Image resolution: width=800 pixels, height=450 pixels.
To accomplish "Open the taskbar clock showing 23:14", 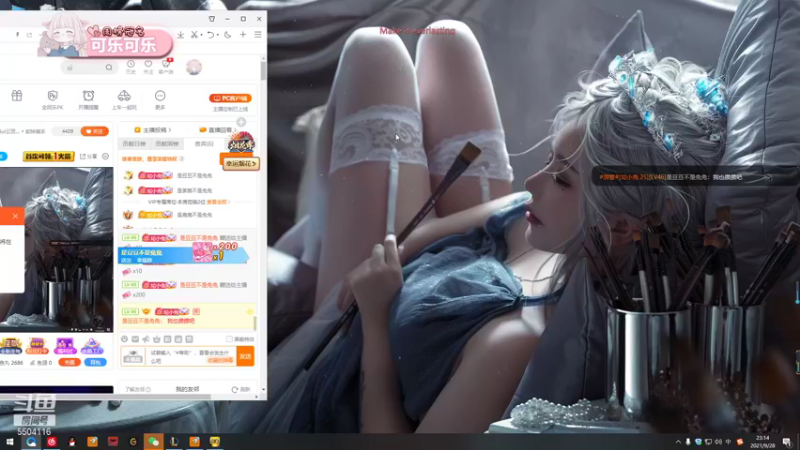I will click(762, 442).
